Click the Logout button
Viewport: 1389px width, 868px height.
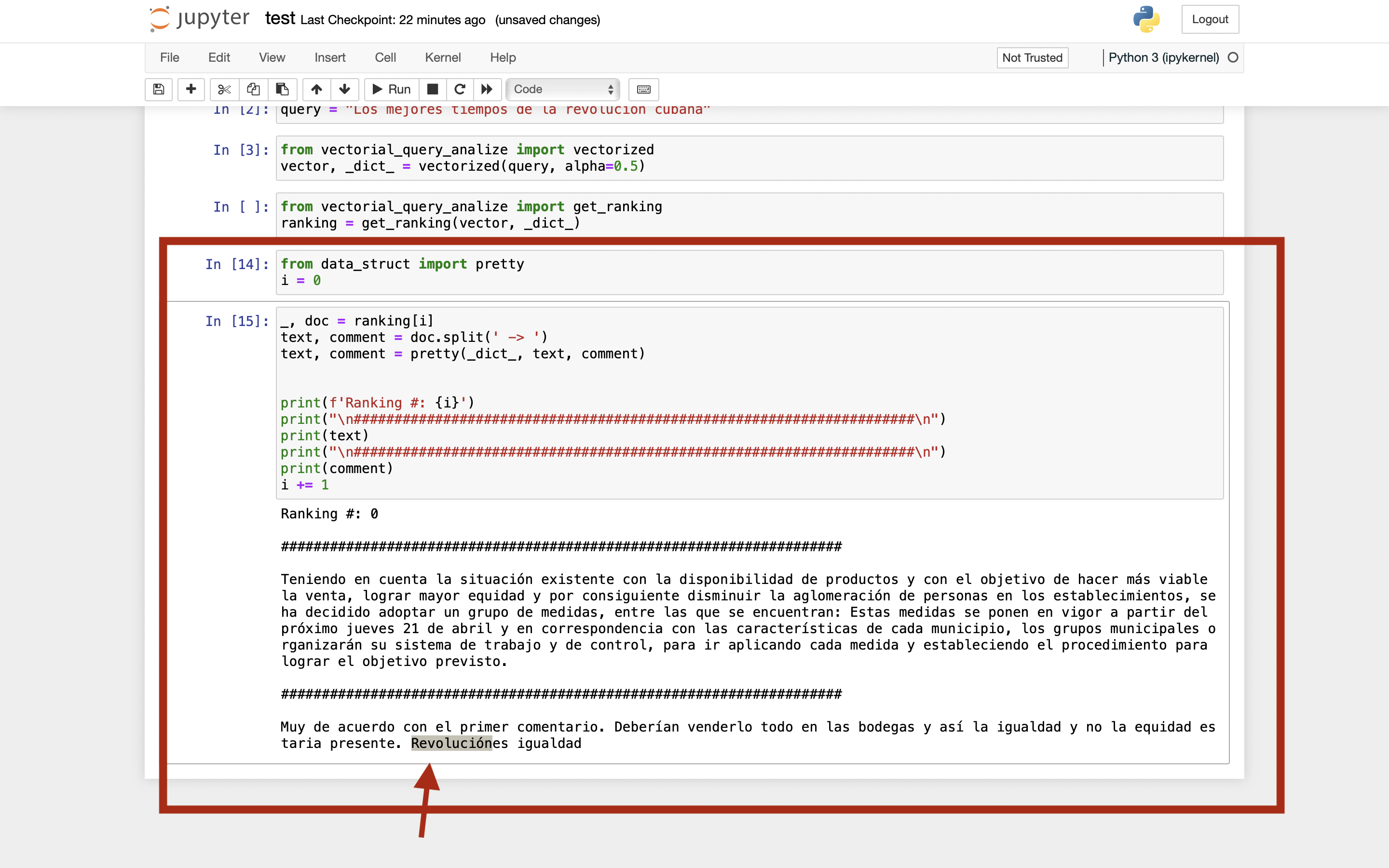[x=1210, y=19]
